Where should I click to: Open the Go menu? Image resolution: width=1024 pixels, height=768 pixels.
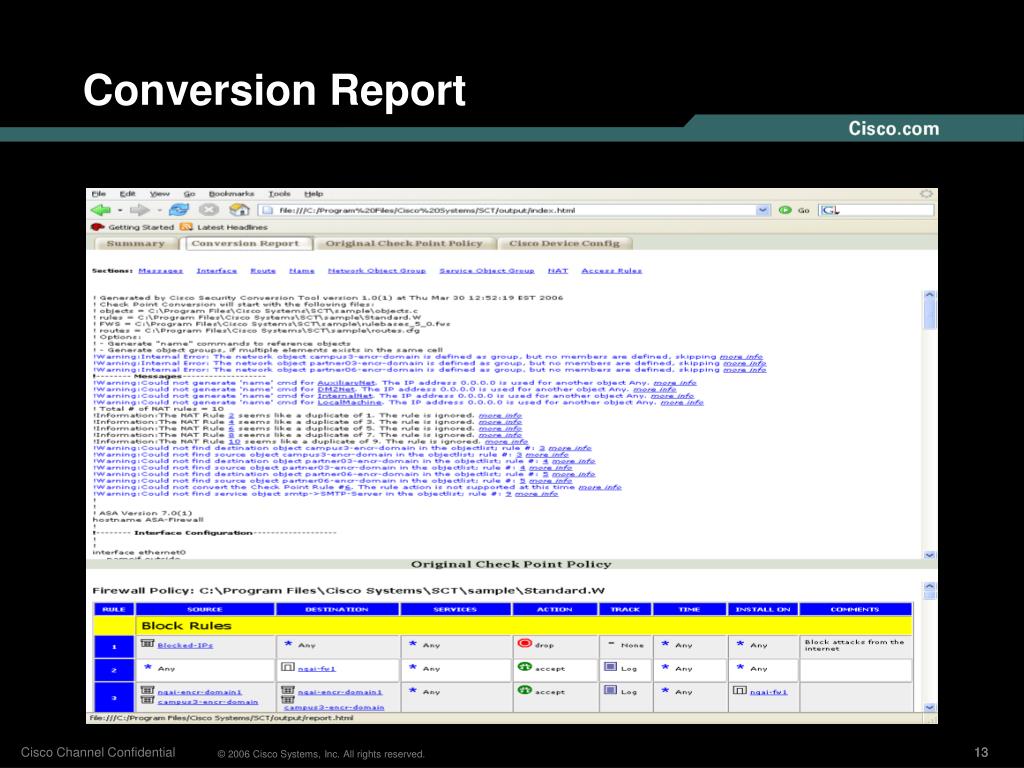(189, 194)
